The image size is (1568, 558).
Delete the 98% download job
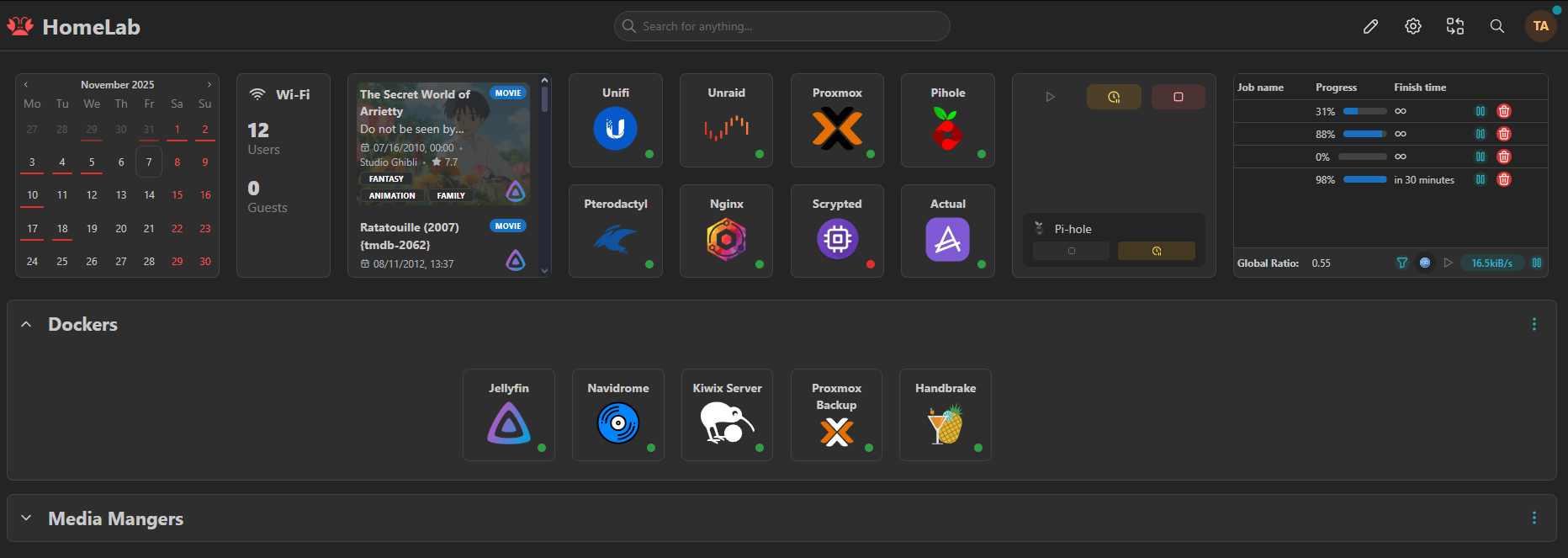[1504, 179]
